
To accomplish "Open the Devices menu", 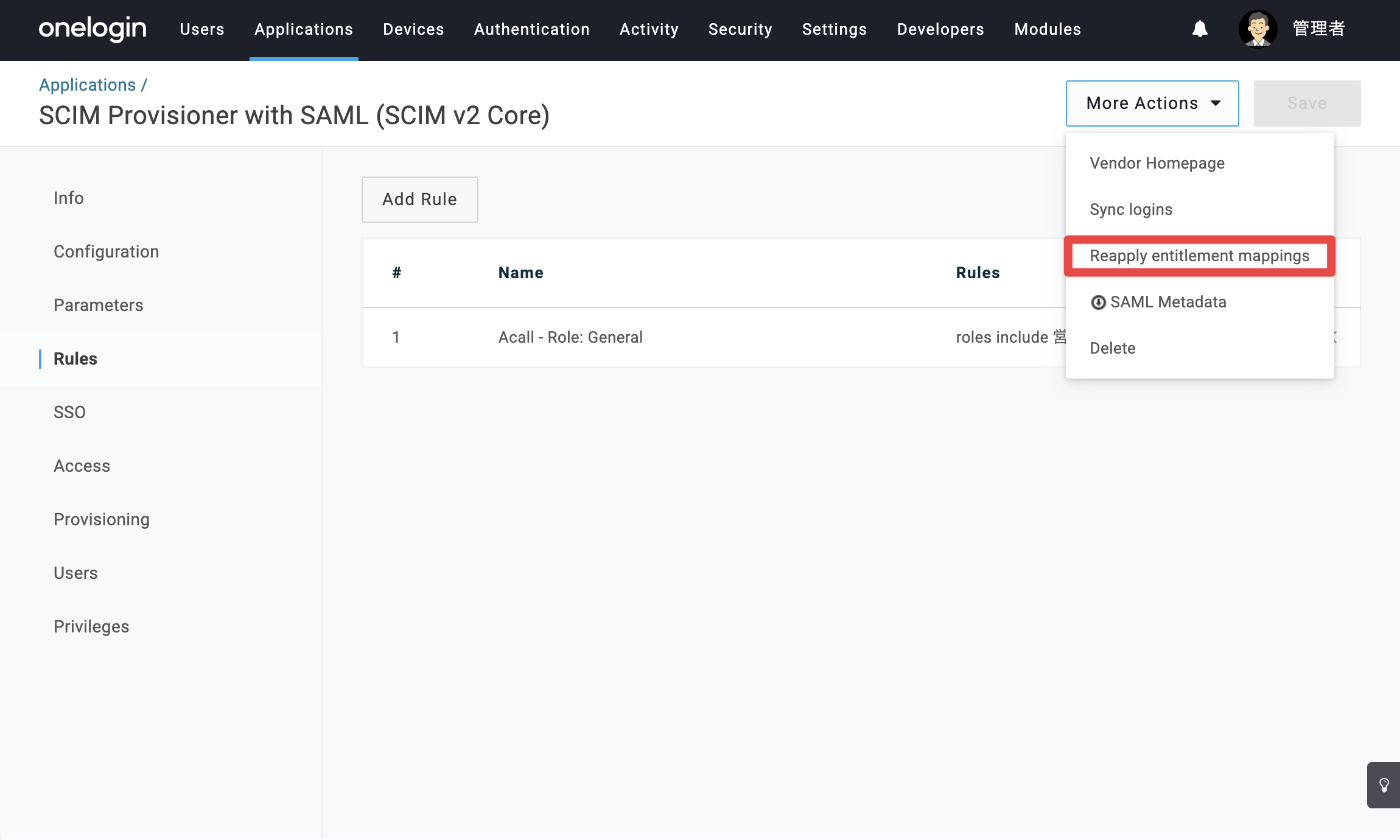I will (x=413, y=29).
